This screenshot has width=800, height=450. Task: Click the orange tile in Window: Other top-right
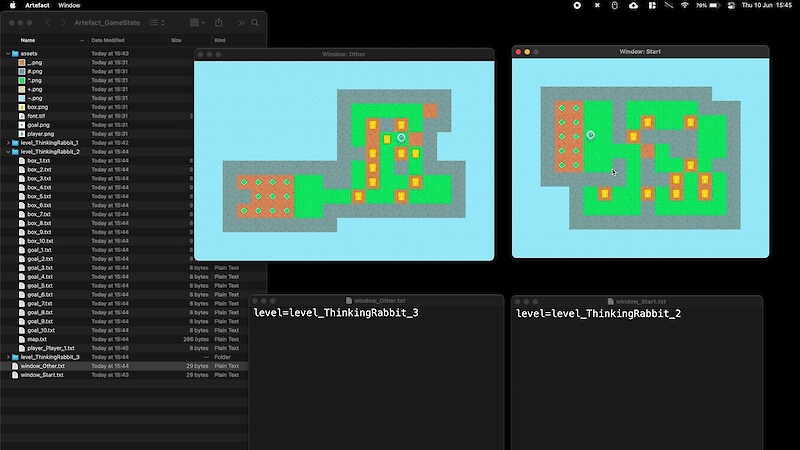pos(430,111)
